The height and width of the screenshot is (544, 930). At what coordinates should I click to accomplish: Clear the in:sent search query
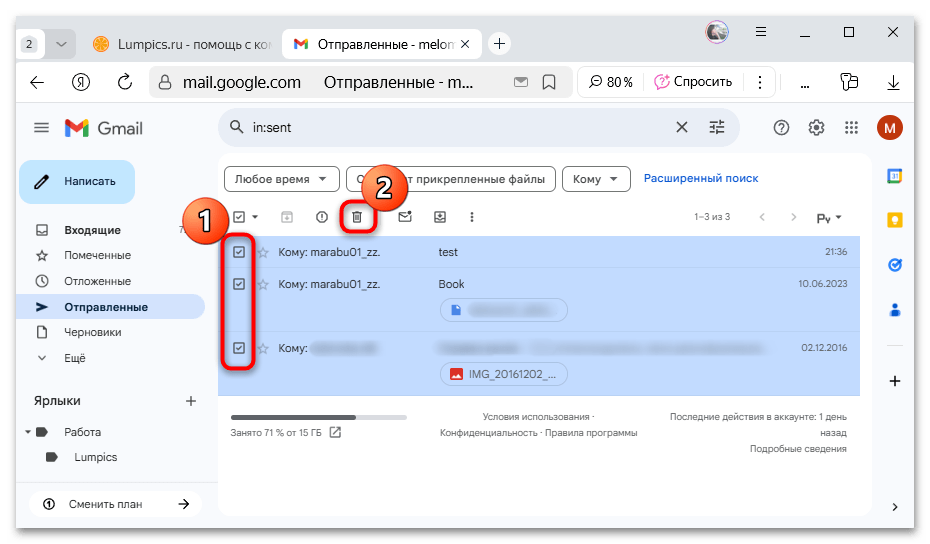click(682, 127)
